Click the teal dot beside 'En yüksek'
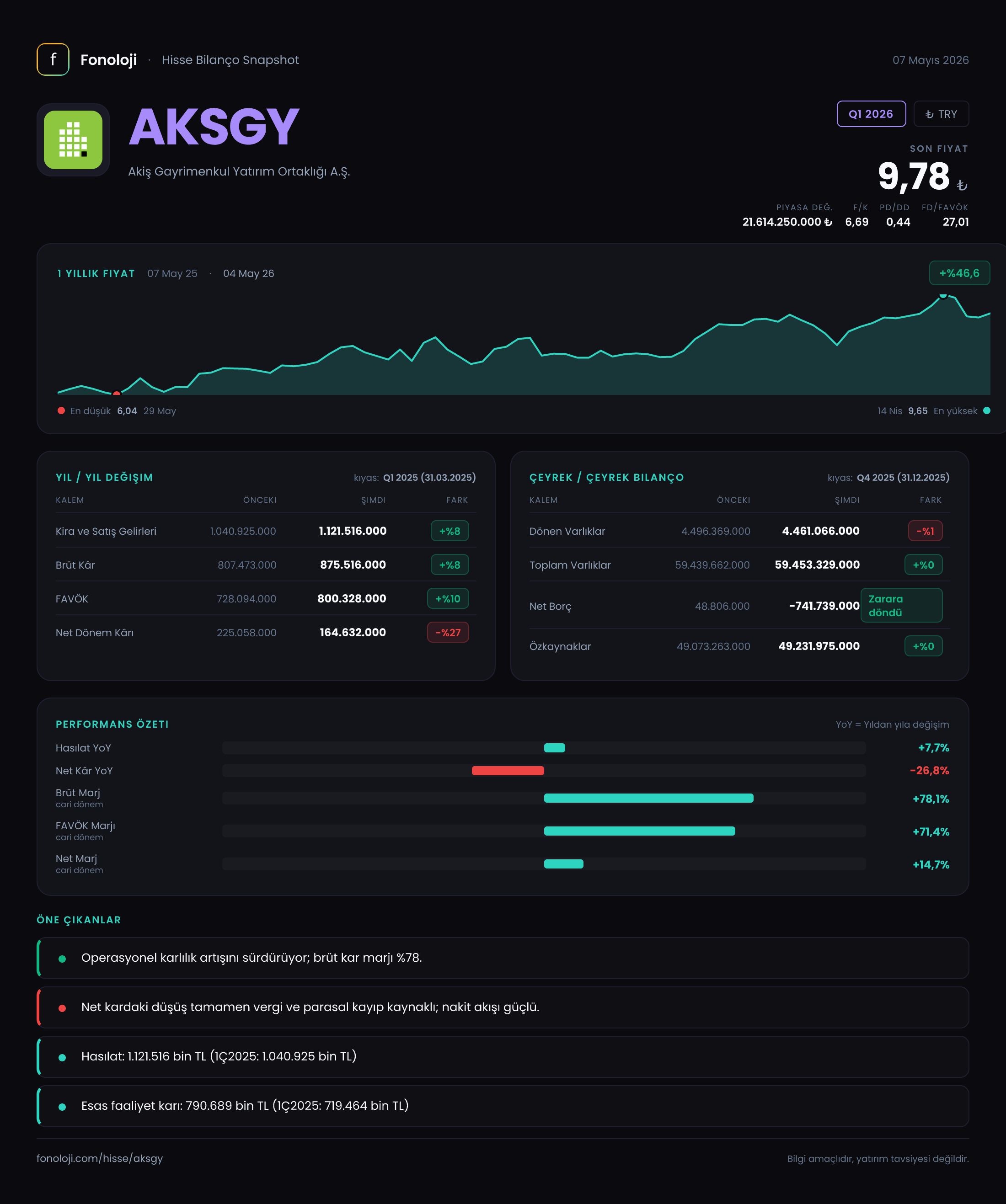Screen dimensions: 1006x1204 (986, 410)
